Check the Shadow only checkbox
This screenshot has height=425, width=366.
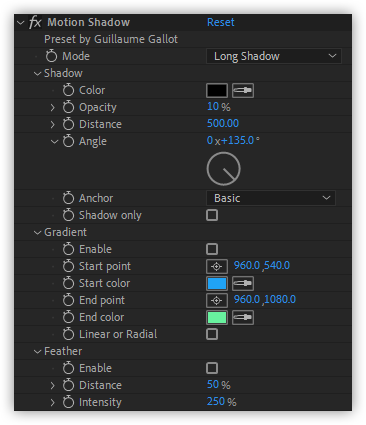(212, 215)
